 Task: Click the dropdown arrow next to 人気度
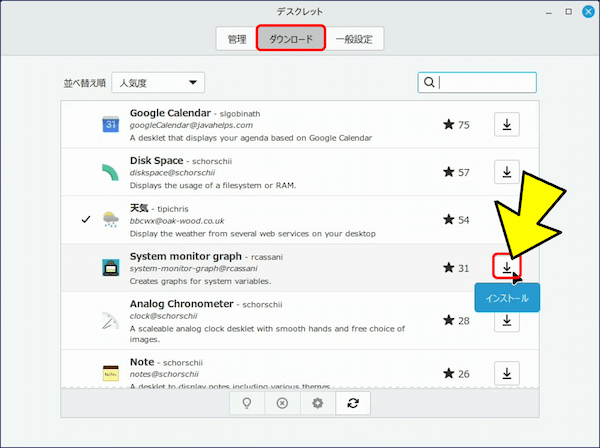pos(193,83)
